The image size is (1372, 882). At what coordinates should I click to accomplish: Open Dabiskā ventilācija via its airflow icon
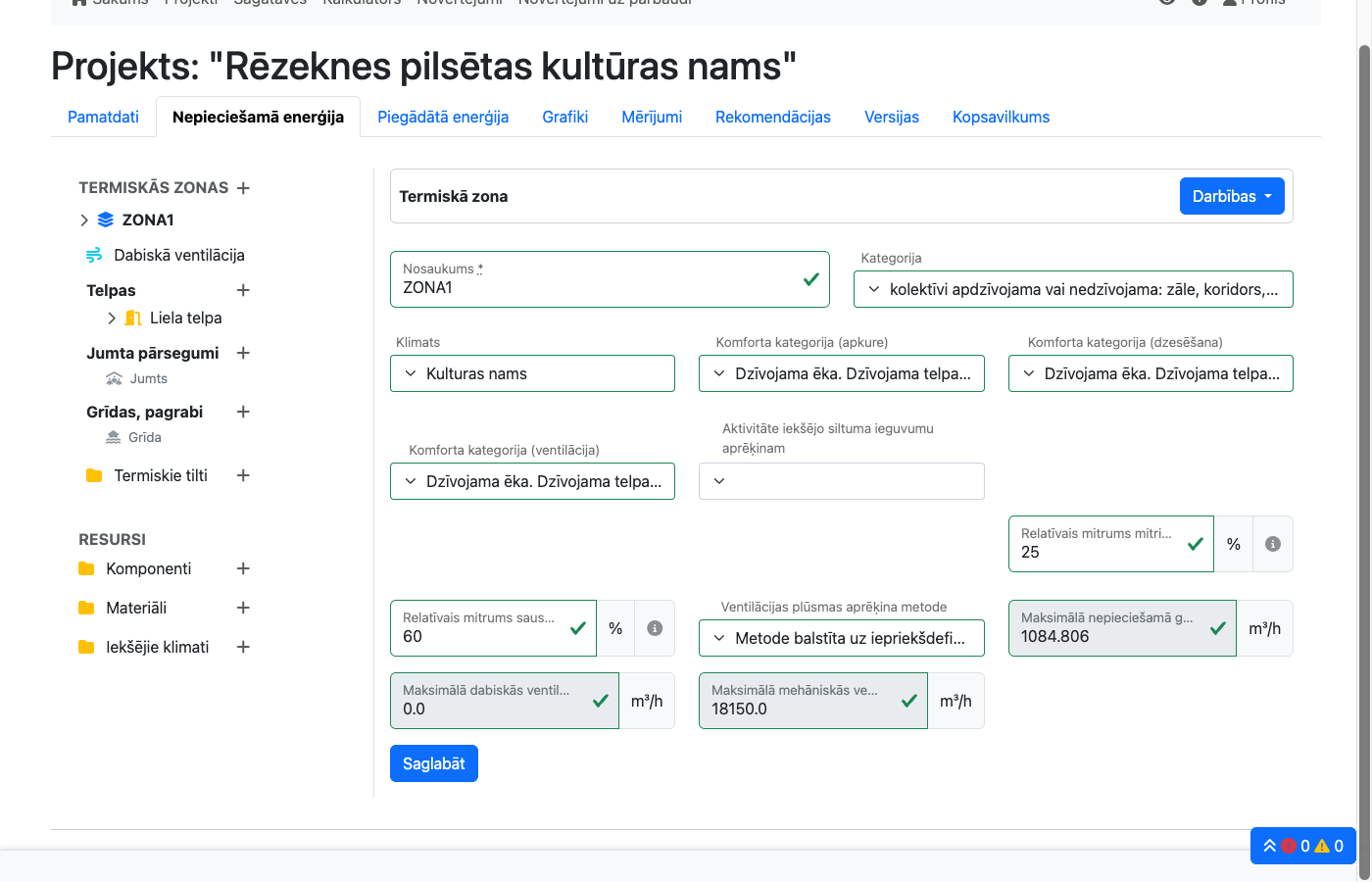[93, 254]
